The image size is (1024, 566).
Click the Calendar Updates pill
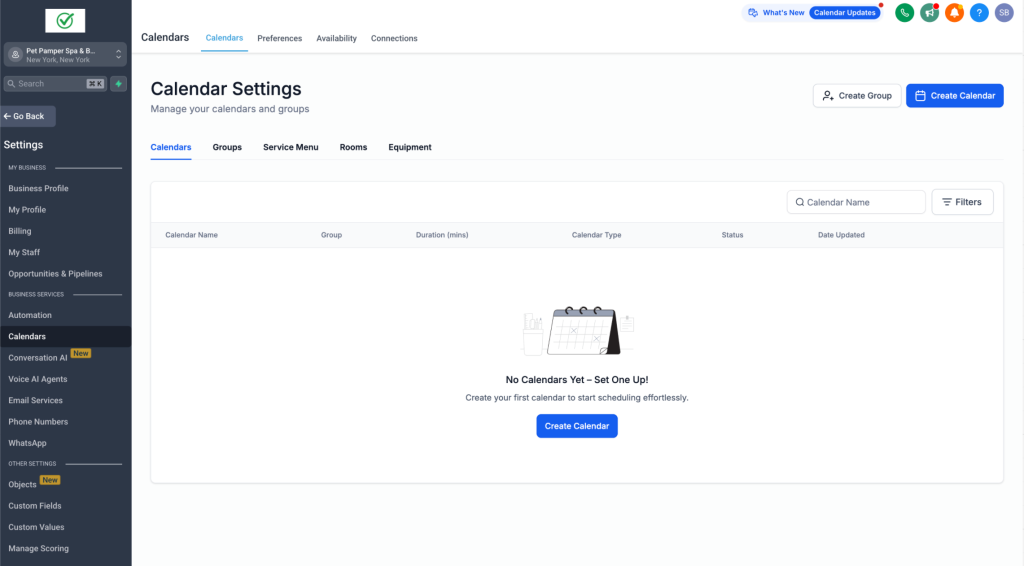(x=844, y=12)
